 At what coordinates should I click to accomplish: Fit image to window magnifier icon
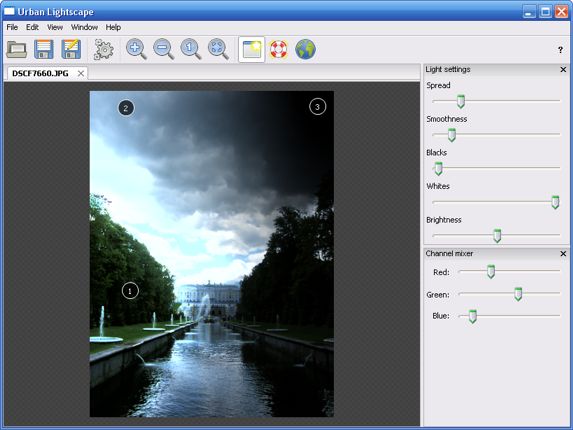click(x=218, y=49)
